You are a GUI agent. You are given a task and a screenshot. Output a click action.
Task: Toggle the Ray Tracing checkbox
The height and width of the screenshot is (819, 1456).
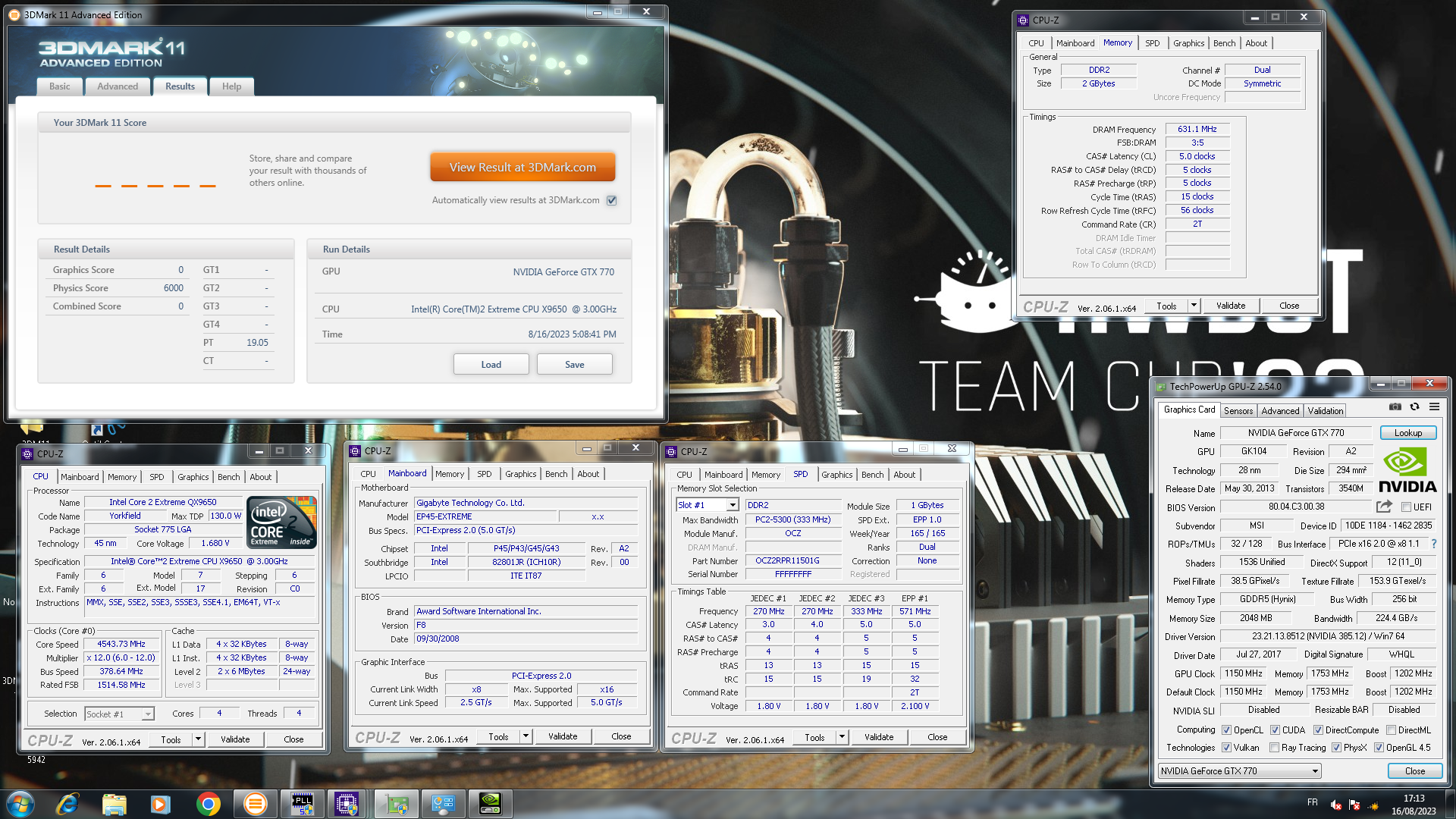tap(1274, 748)
